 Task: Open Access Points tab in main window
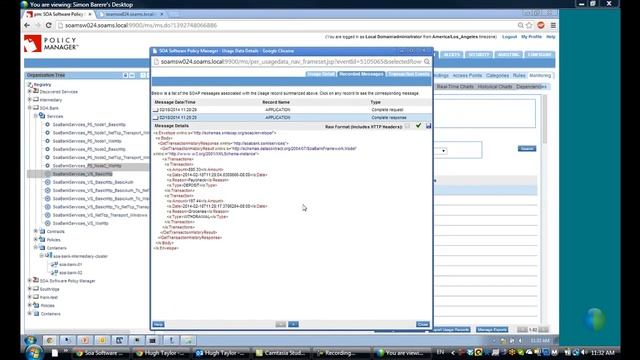(x=467, y=76)
